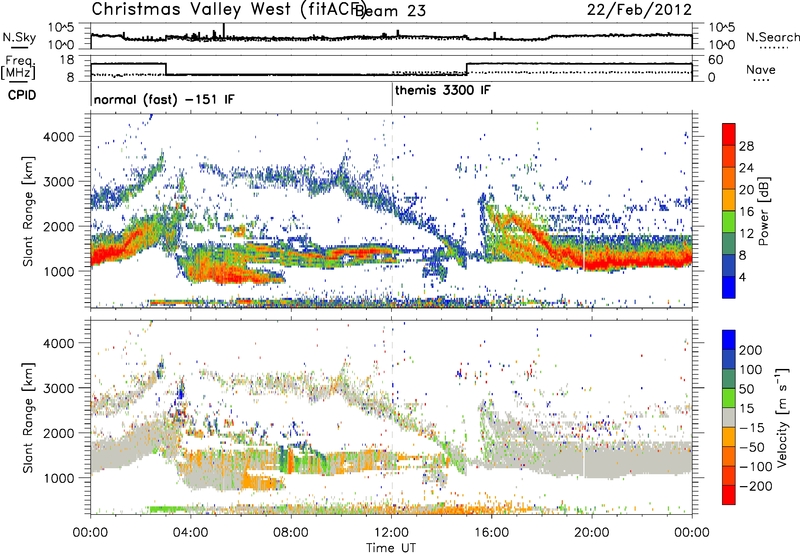Click the '18' frequency axis tick label
The image size is (800, 554).
(67, 60)
